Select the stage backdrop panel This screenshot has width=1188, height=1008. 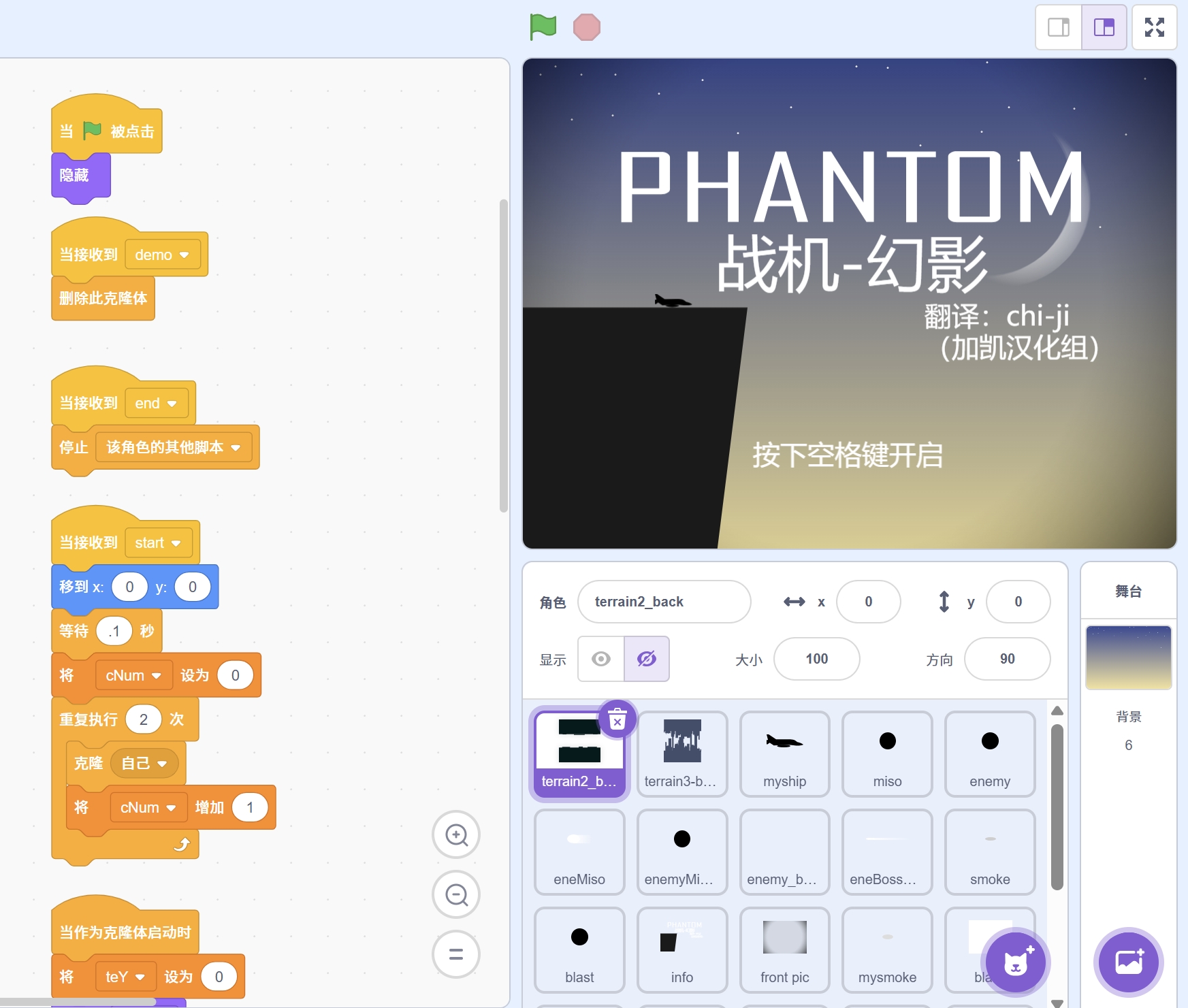point(1128,657)
